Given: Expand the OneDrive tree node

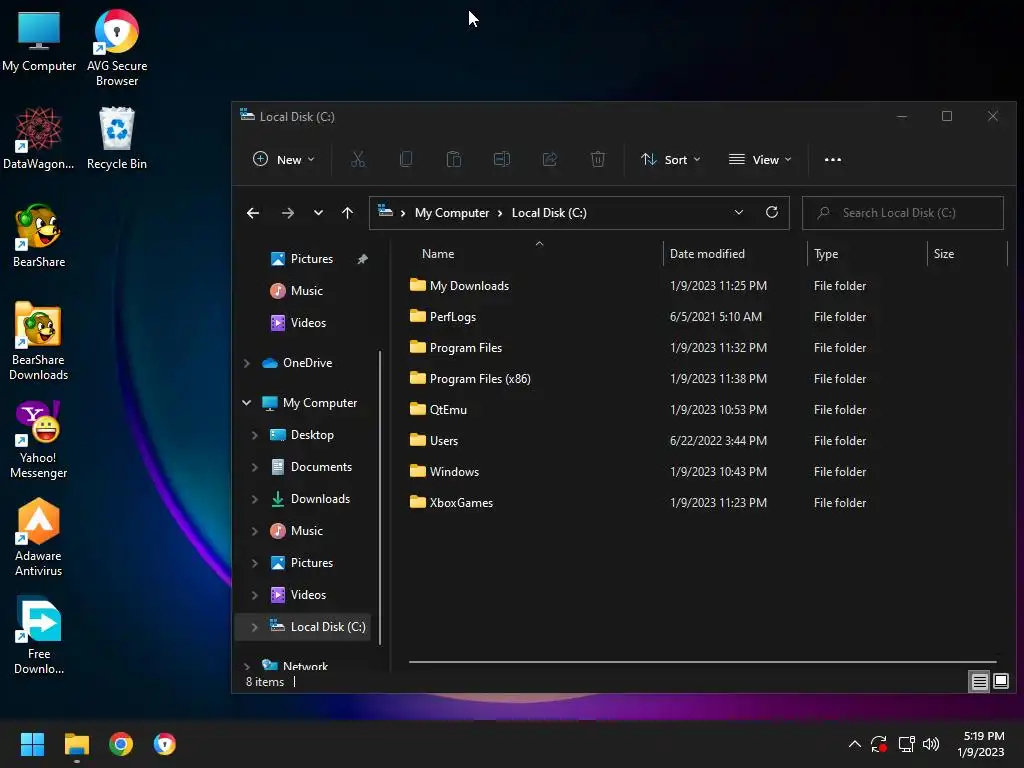Looking at the screenshot, I should click(x=247, y=363).
